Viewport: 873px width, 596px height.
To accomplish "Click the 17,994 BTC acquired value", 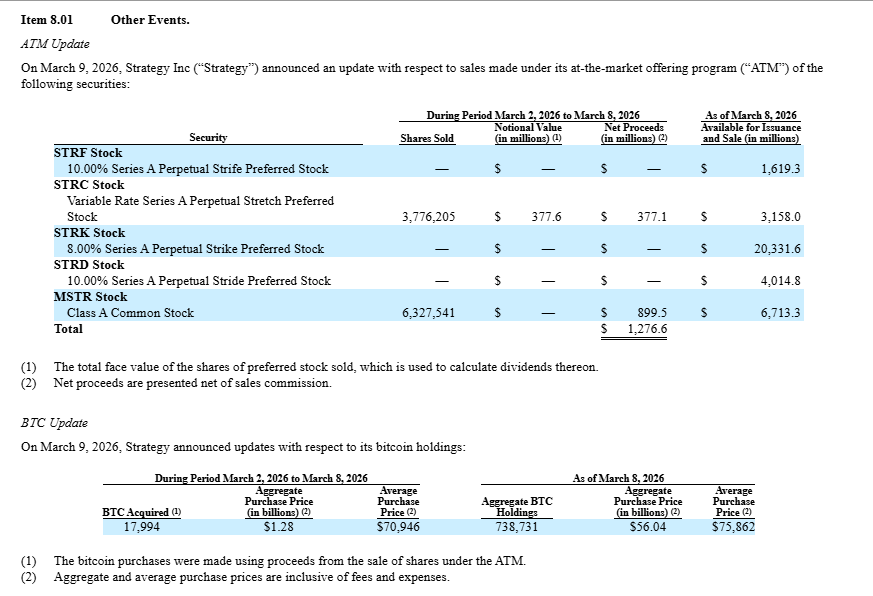I will [141, 527].
